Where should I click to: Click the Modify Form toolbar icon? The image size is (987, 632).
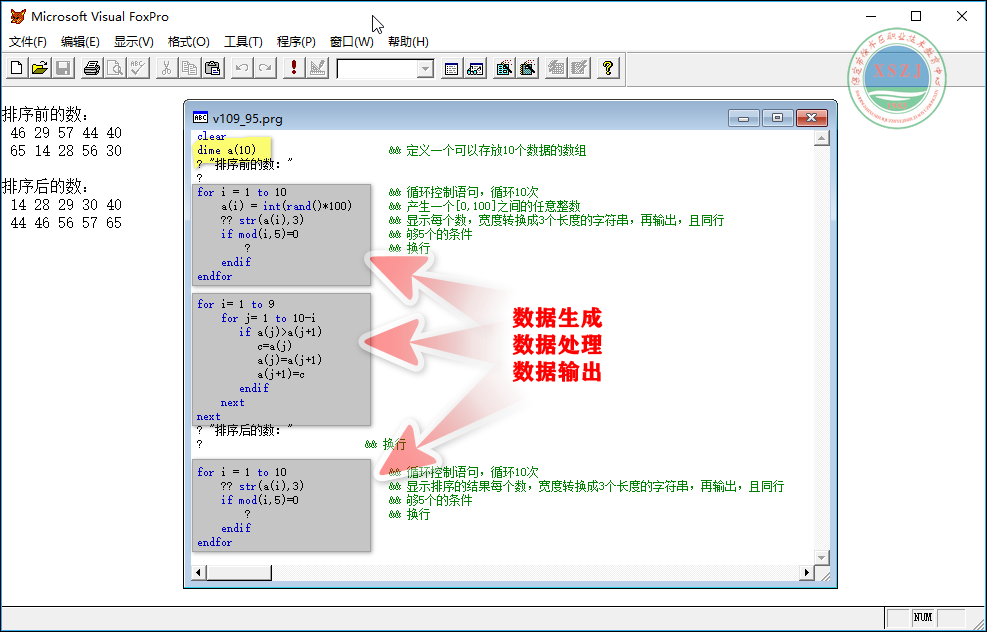point(318,67)
